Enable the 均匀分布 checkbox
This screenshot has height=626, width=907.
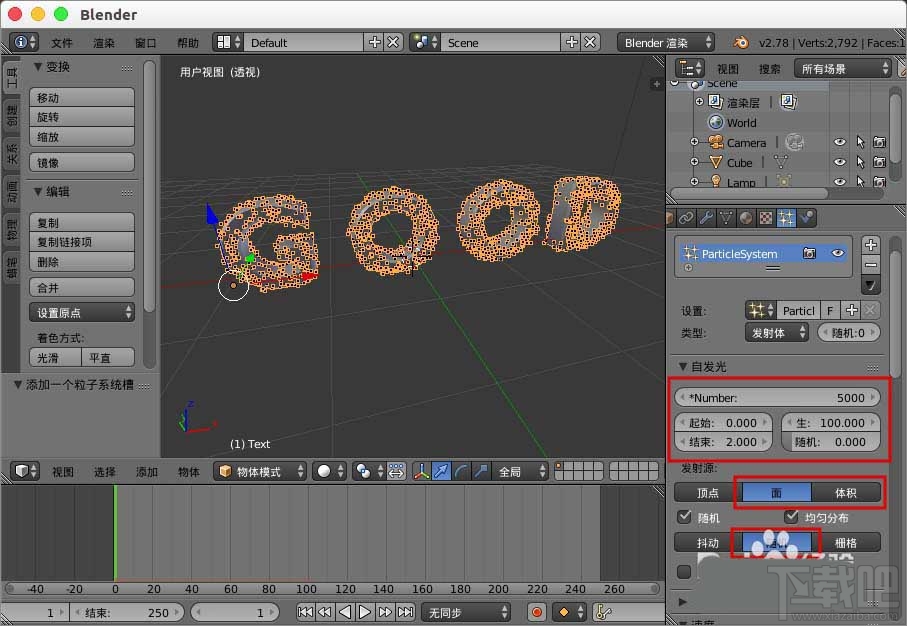pos(791,517)
